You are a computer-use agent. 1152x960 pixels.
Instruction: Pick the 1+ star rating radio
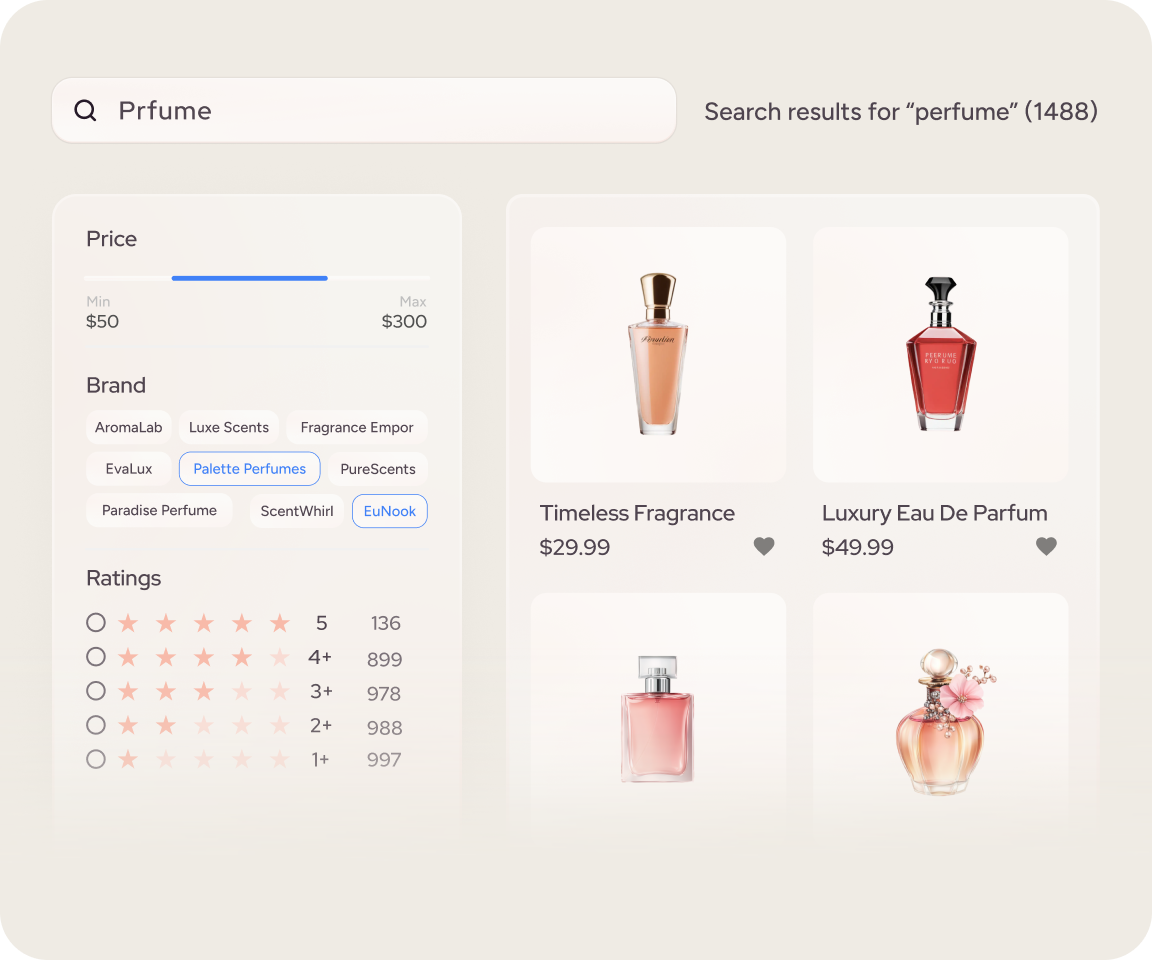pyautogui.click(x=96, y=759)
